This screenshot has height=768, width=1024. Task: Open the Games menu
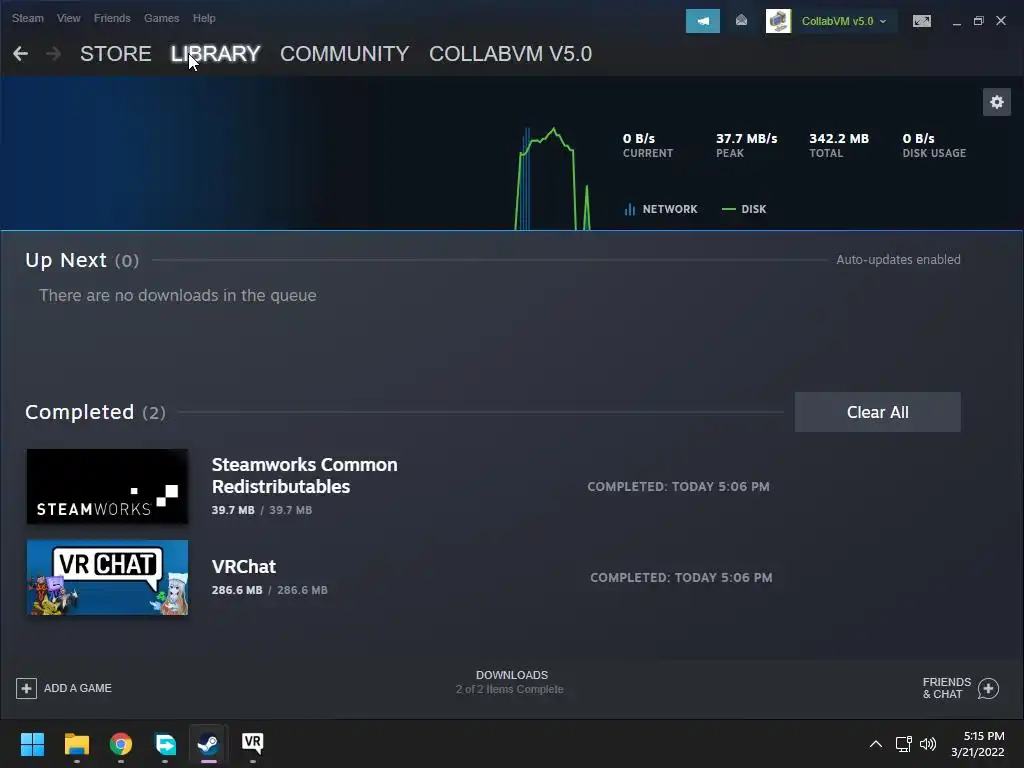tap(161, 18)
